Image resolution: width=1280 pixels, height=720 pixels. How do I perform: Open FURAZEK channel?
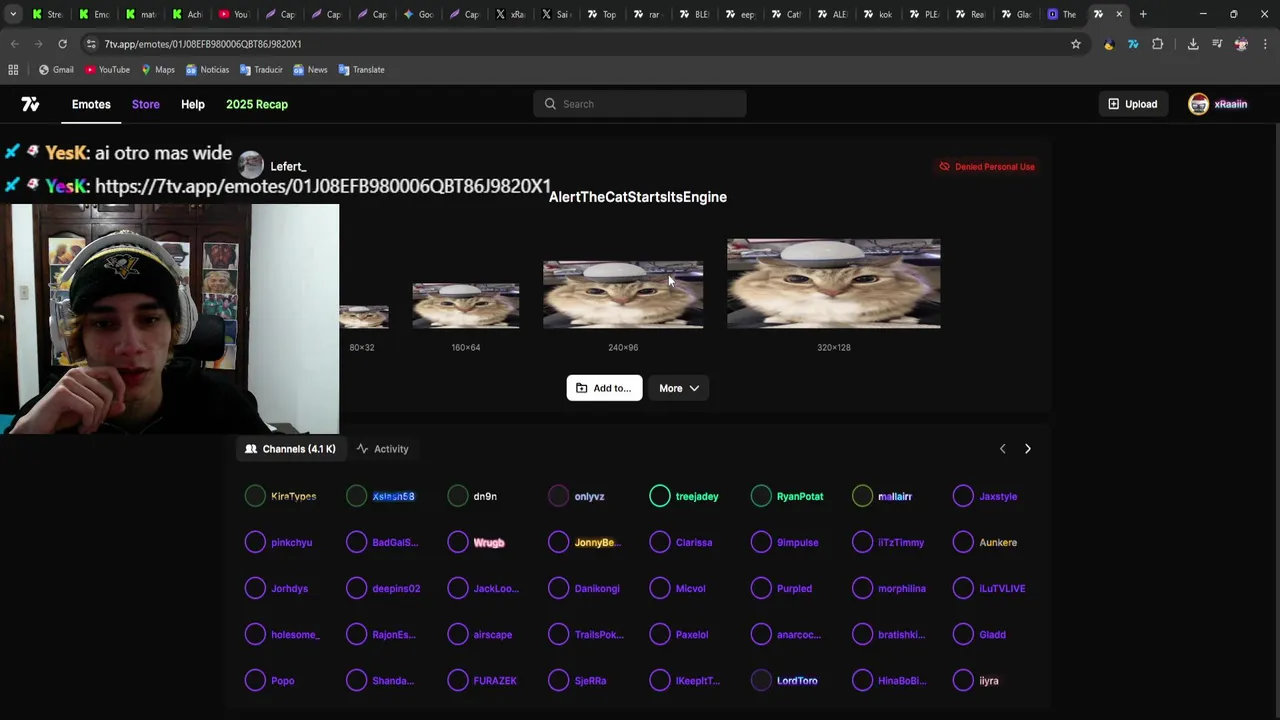click(x=483, y=680)
